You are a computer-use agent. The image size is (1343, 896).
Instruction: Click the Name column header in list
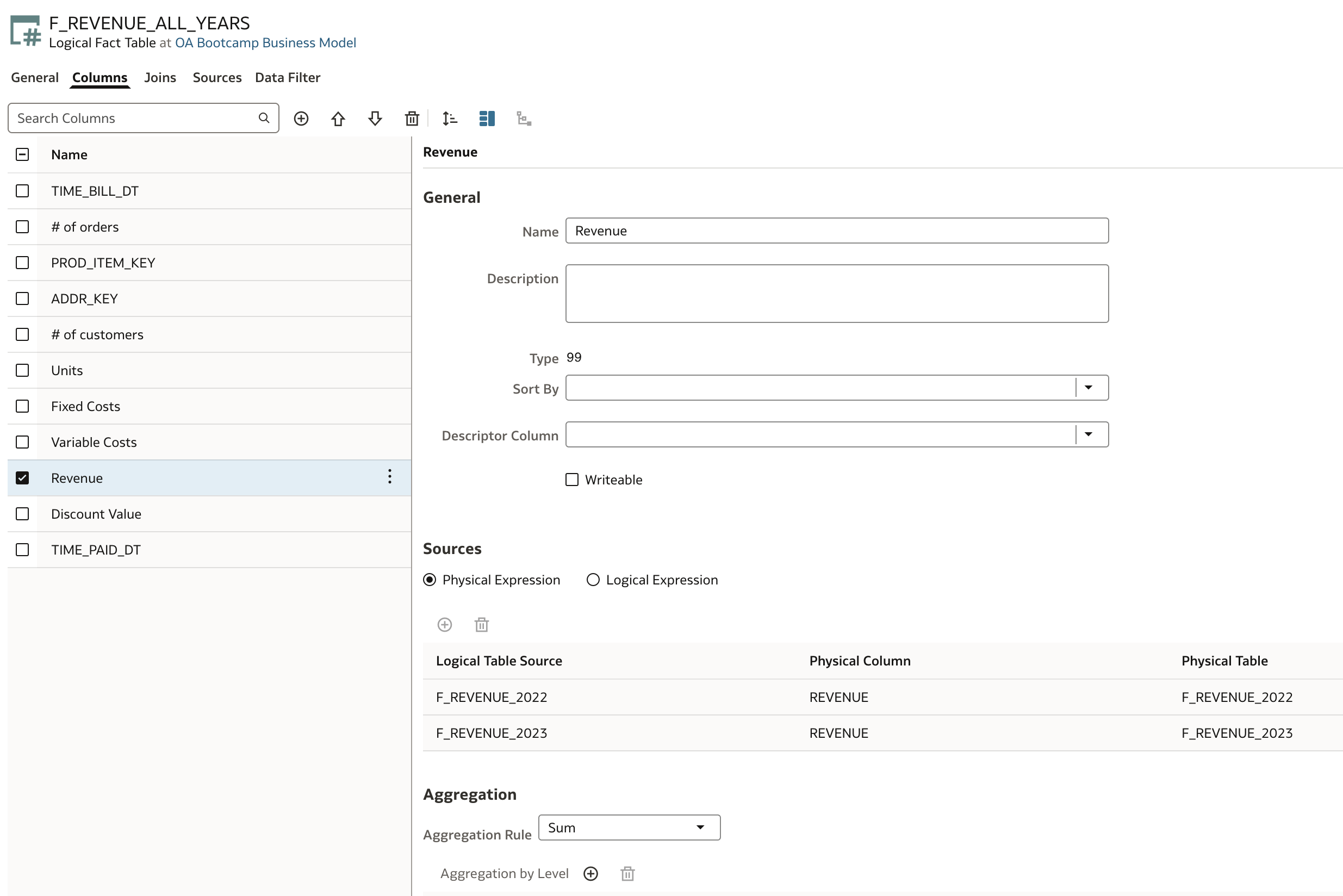[x=69, y=154]
